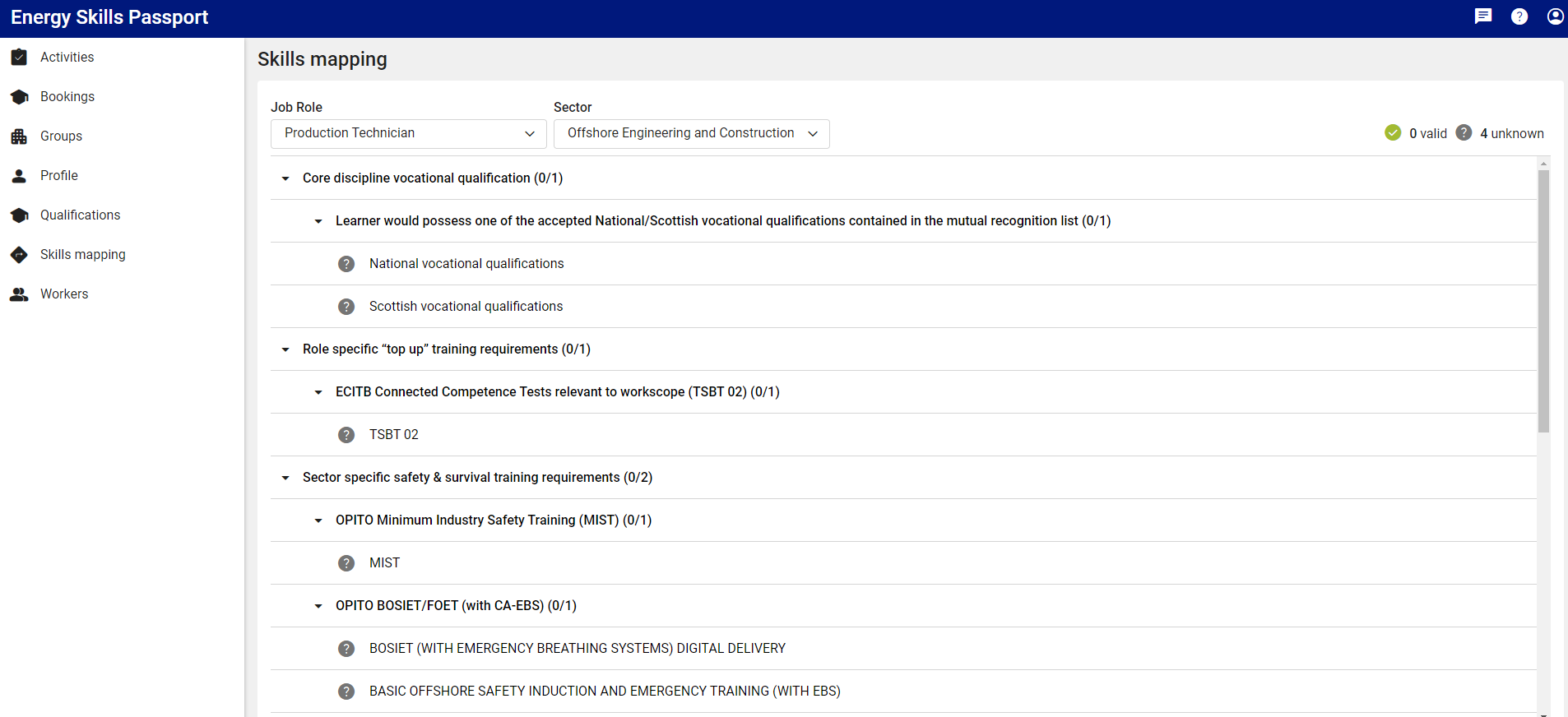Click the Activities clipboard icon in sidebar
The image size is (1568, 717).
pos(19,57)
